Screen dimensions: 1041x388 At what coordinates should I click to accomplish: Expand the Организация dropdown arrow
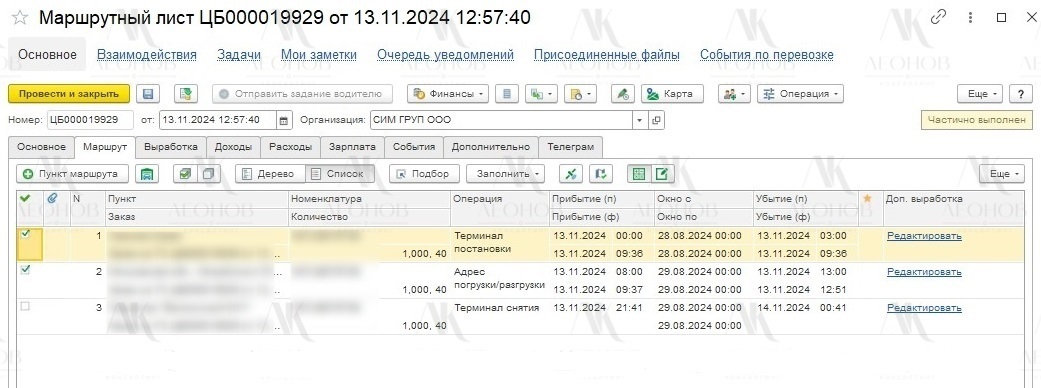pos(640,120)
